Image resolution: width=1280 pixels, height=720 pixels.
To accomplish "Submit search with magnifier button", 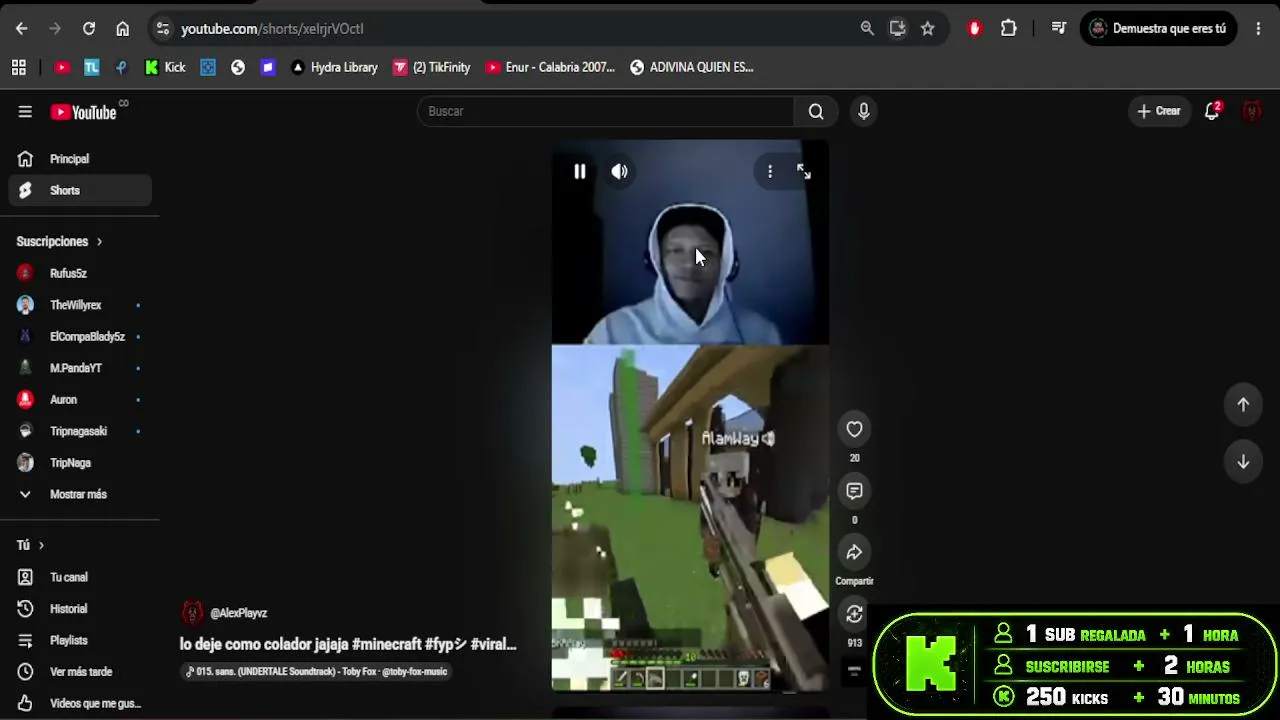I will pos(816,111).
